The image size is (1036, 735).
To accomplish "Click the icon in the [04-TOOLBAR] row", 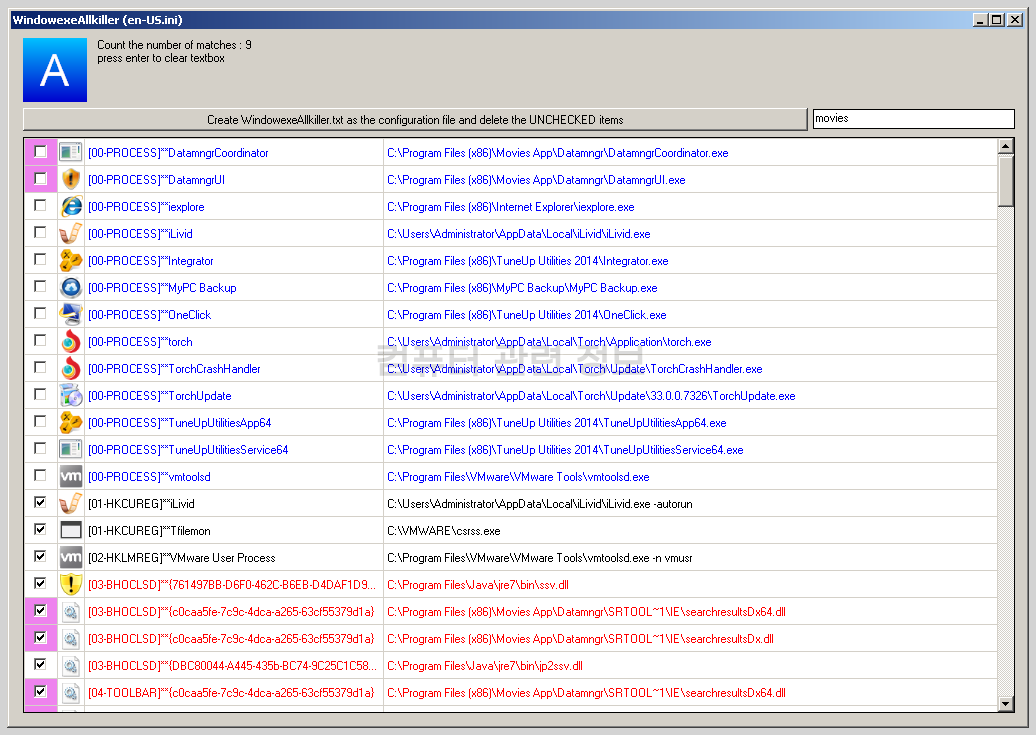I will coord(71,693).
